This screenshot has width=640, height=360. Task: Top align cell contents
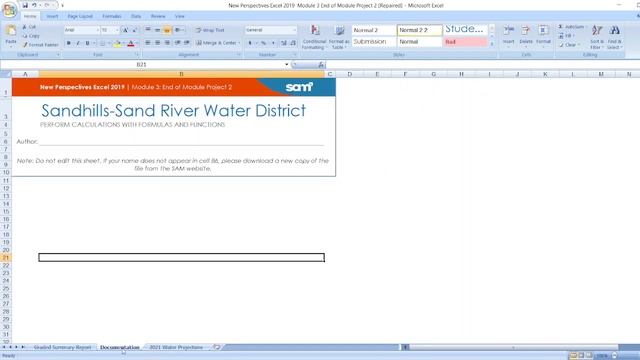point(148,30)
